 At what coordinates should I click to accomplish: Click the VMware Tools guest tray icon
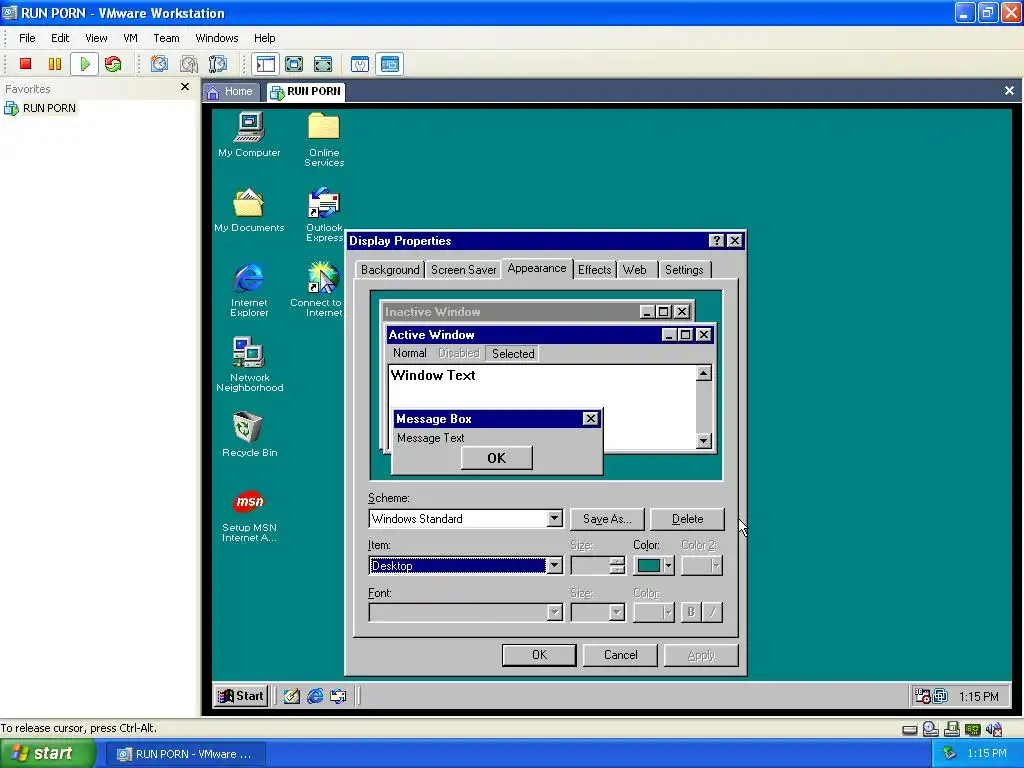click(x=940, y=696)
